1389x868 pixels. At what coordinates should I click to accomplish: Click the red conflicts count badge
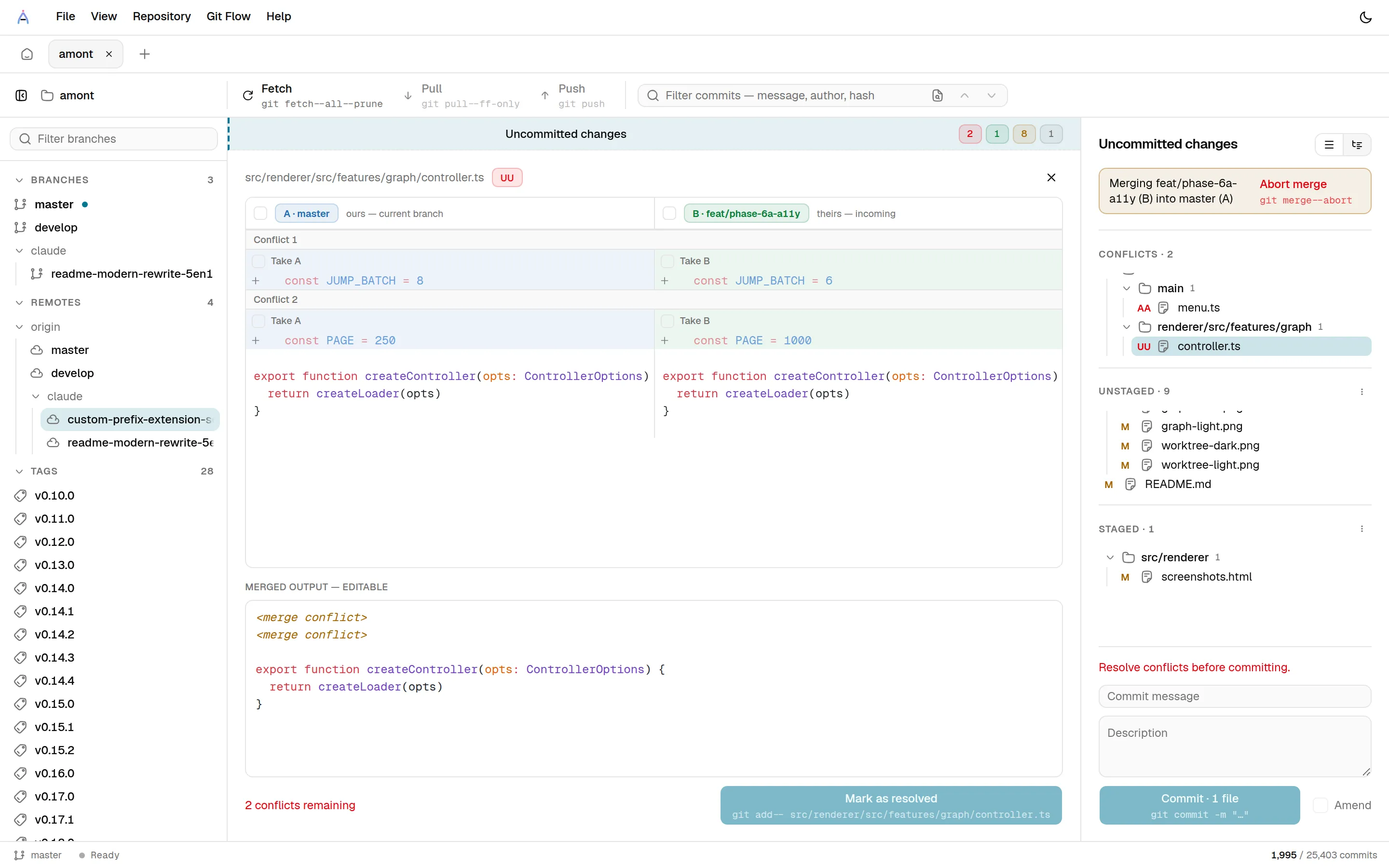pyautogui.click(x=970, y=134)
